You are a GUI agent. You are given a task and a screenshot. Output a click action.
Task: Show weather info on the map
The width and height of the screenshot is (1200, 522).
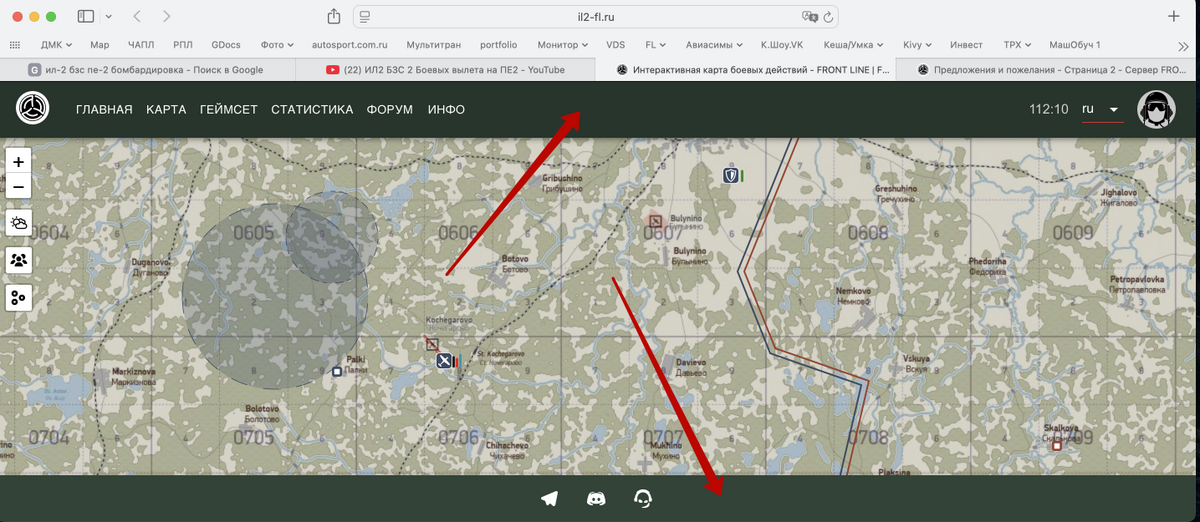[x=19, y=222]
